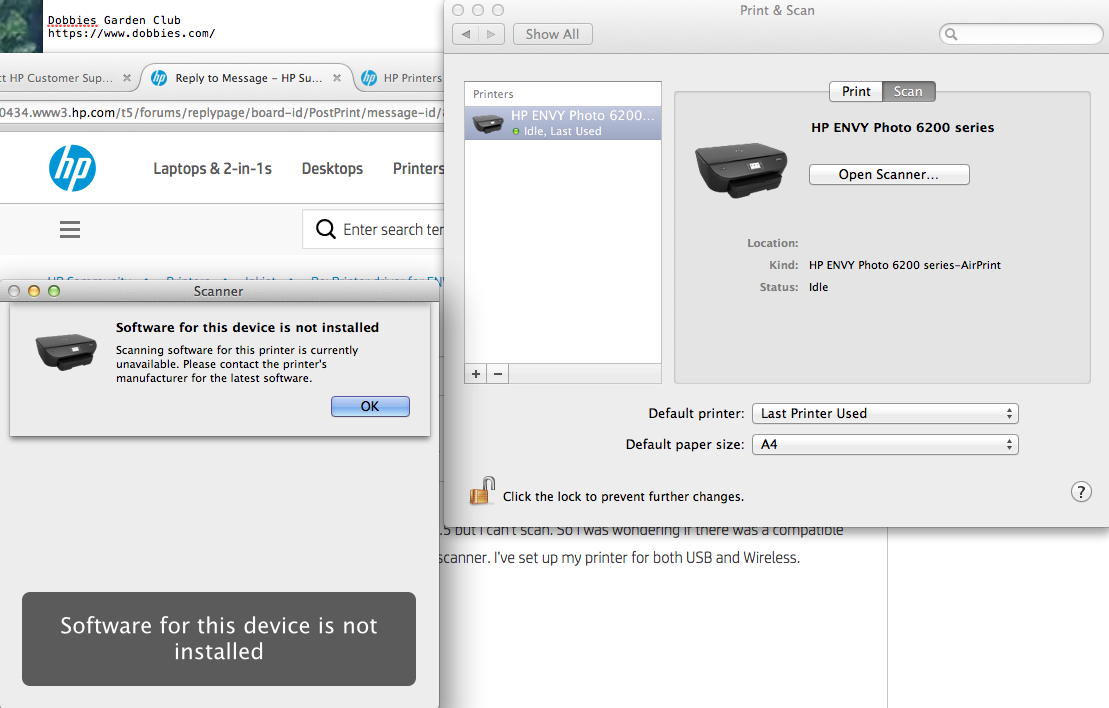Open the Printers menu on HP site
This screenshot has width=1109, height=708.
418,168
